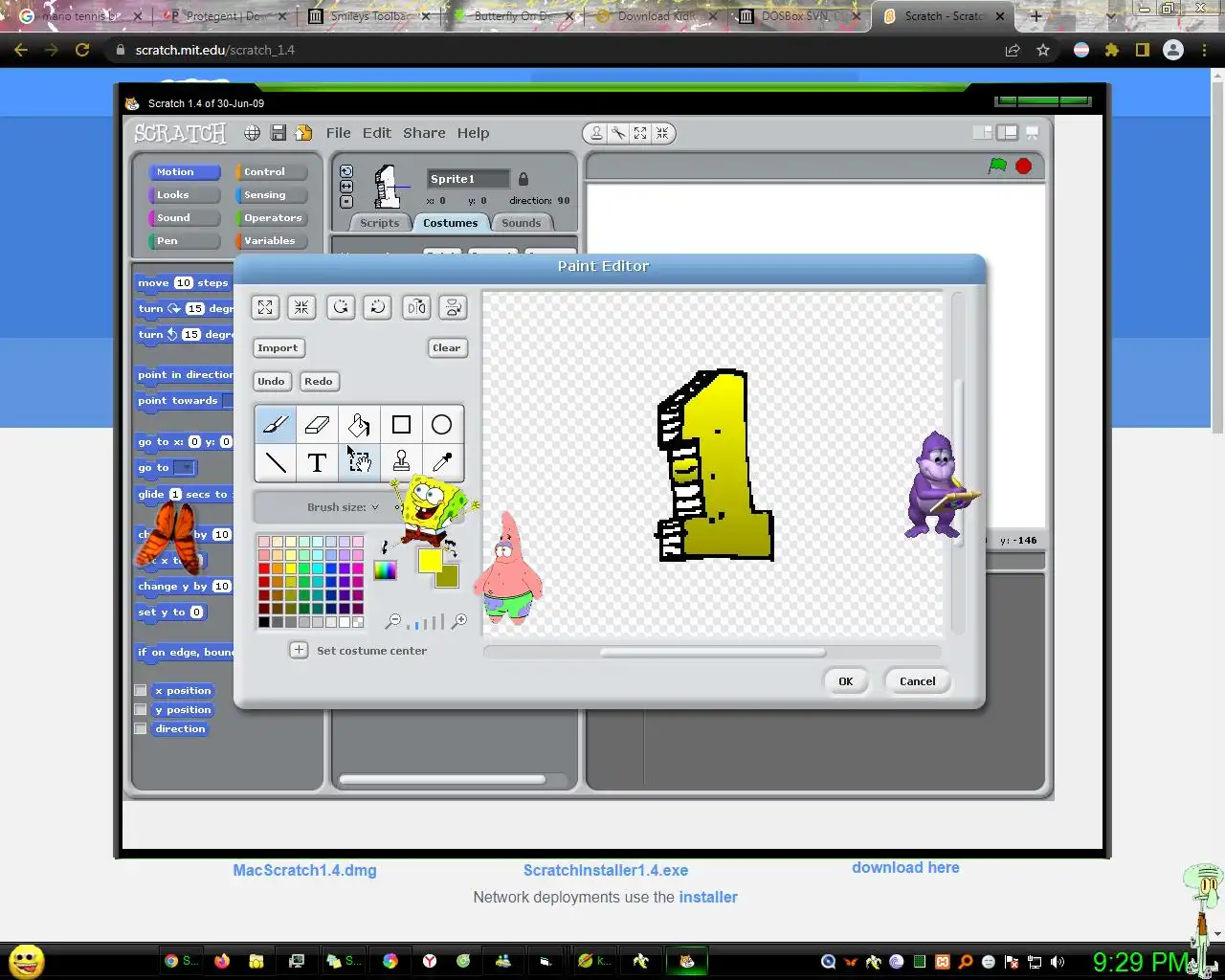This screenshot has height=980, width=1225.
Task: Open the 'go to' target dropdown
Action: click(185, 468)
